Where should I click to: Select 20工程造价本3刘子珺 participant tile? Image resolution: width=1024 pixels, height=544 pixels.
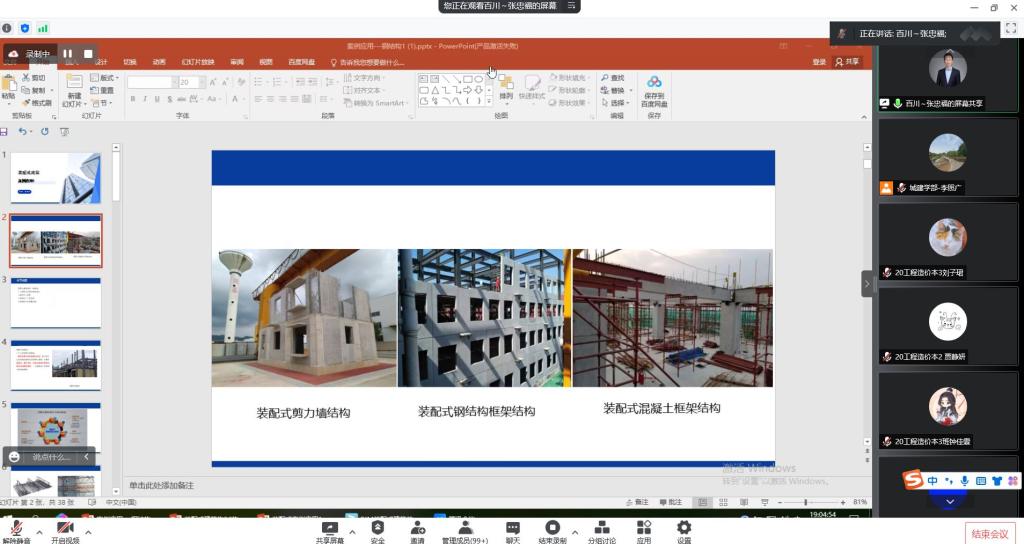[x=948, y=242]
